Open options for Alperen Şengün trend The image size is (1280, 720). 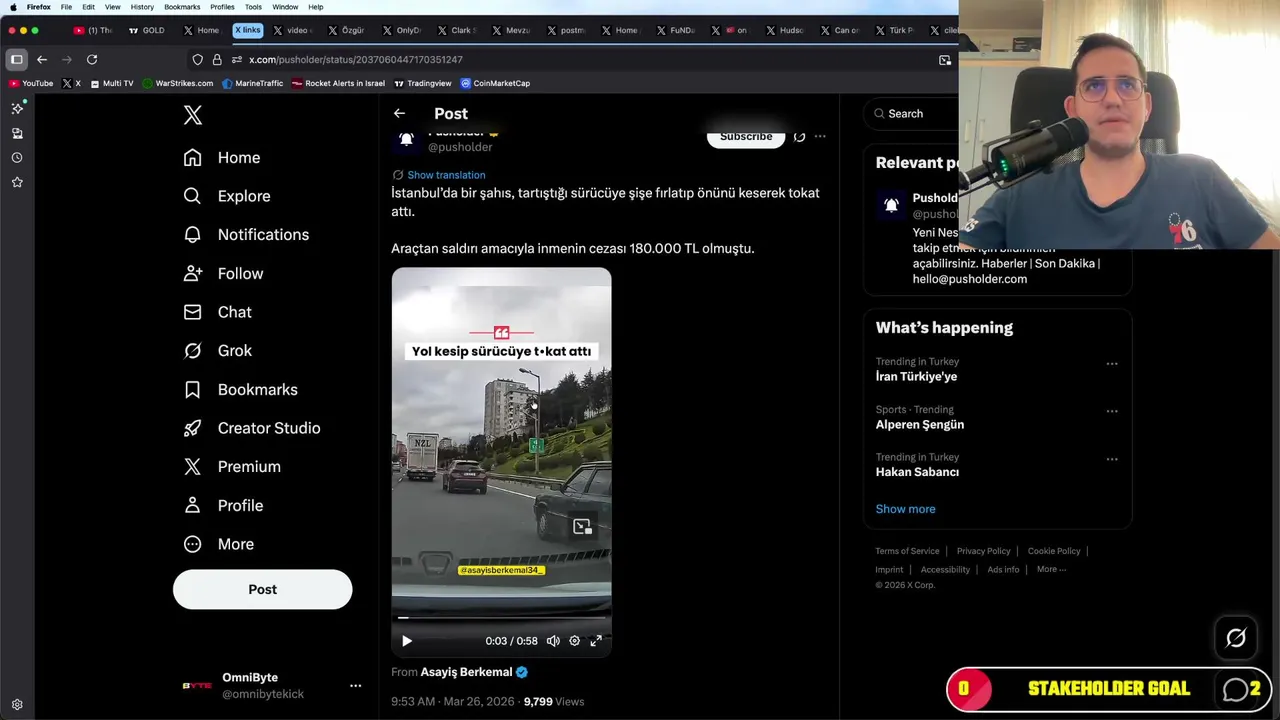[1112, 412]
